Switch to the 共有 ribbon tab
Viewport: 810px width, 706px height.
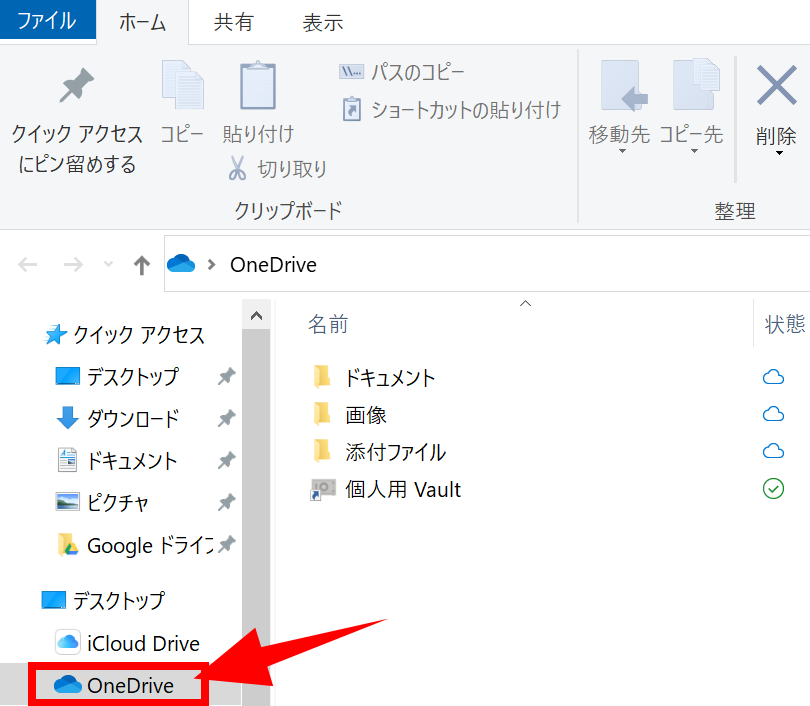point(233,22)
